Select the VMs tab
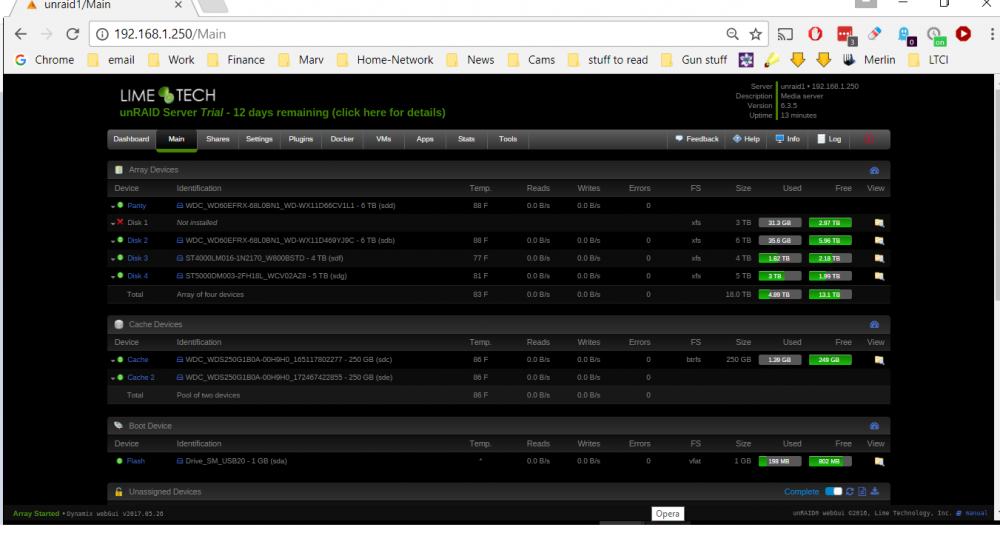The image size is (1000, 533). (383, 139)
